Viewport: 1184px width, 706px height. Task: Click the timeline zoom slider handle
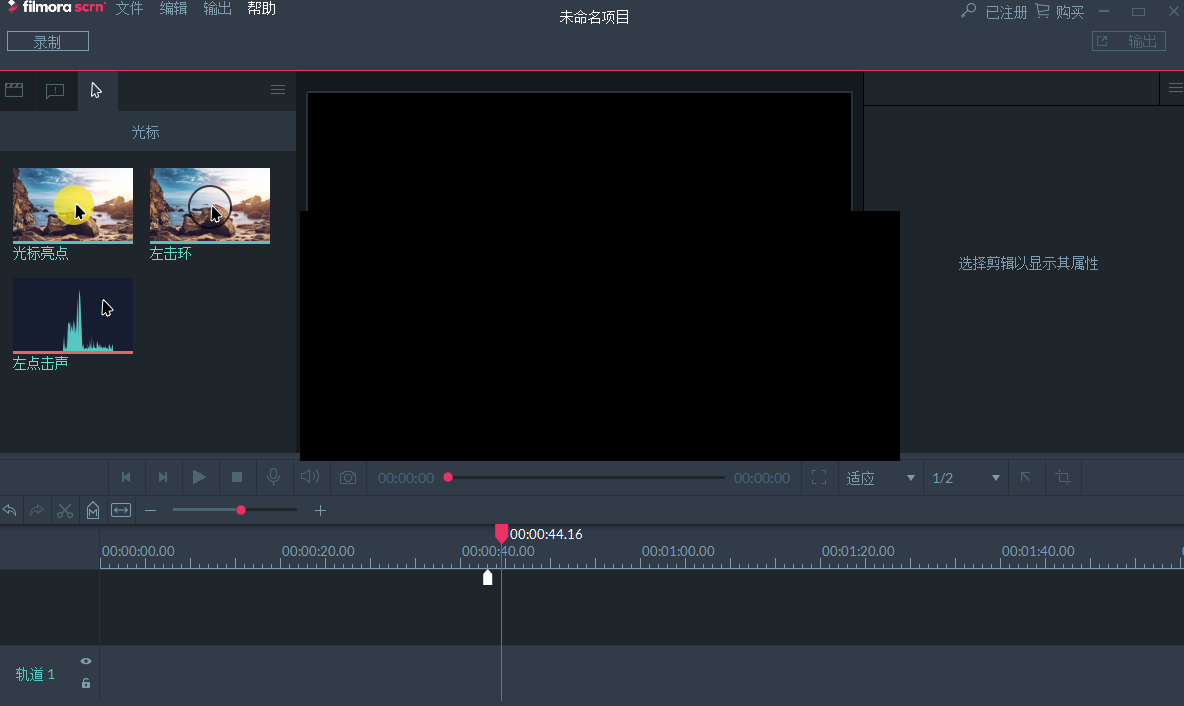pyautogui.click(x=241, y=510)
